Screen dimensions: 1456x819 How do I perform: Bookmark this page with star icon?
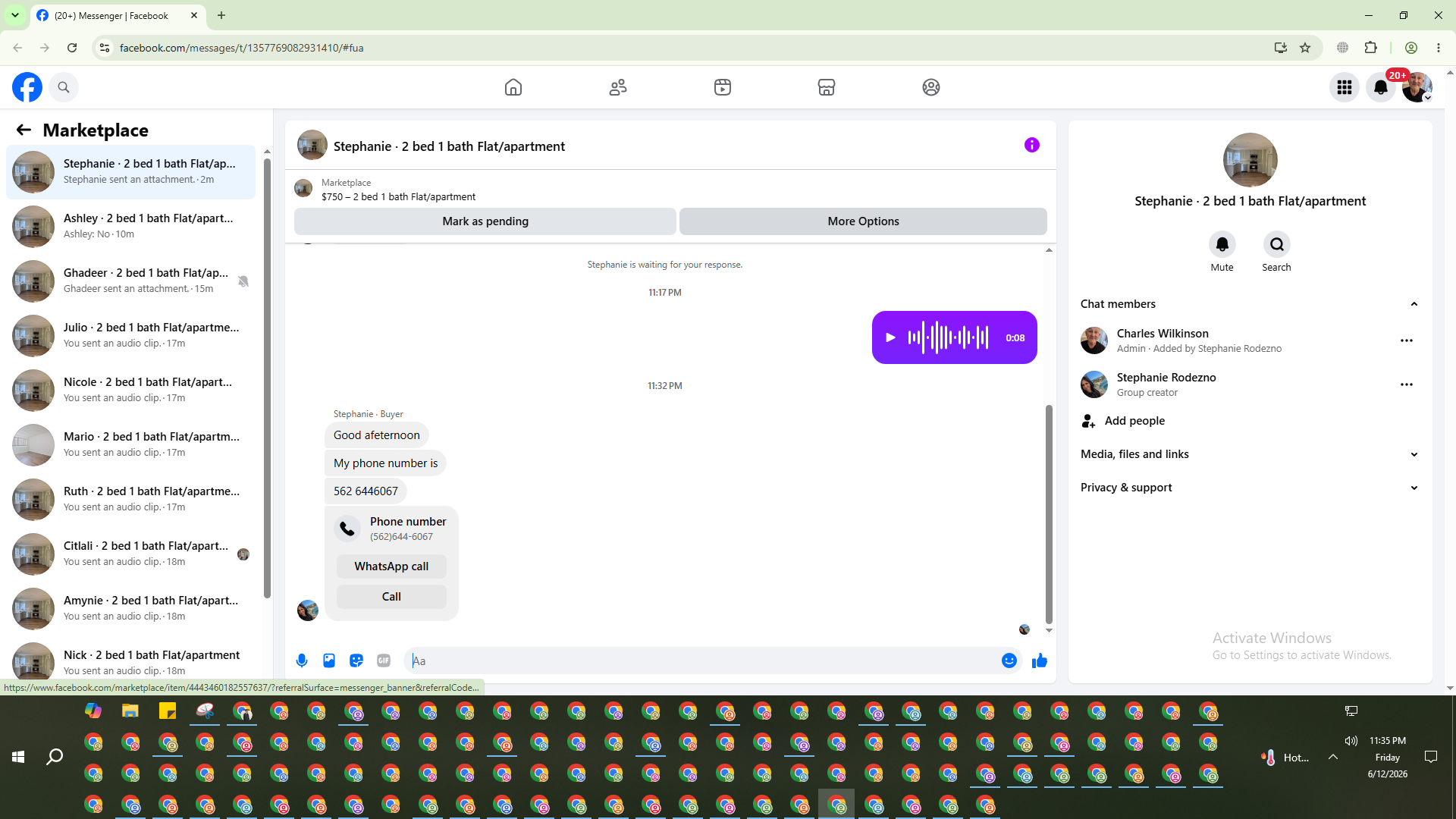[x=1305, y=48]
